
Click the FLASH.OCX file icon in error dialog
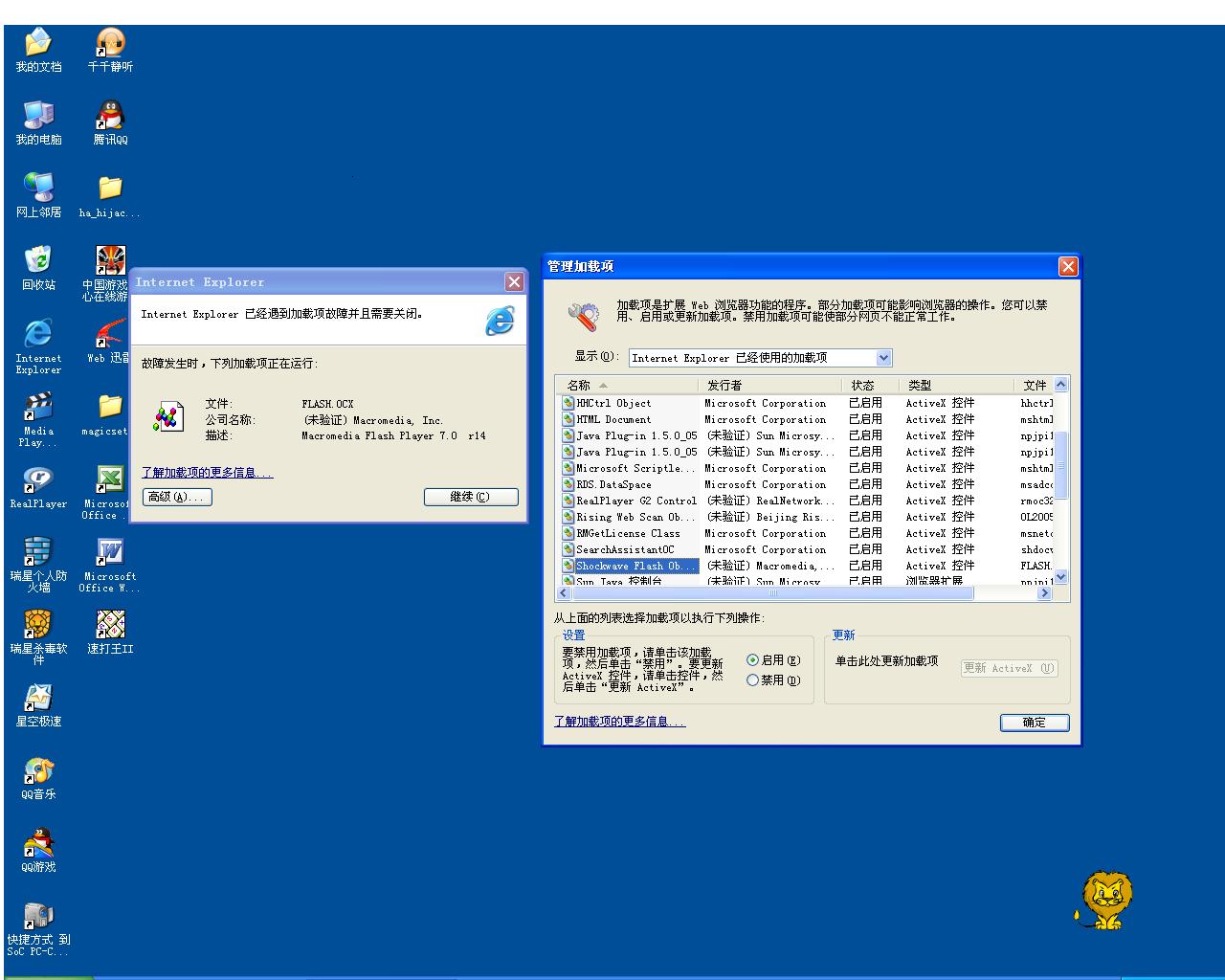tap(168, 417)
